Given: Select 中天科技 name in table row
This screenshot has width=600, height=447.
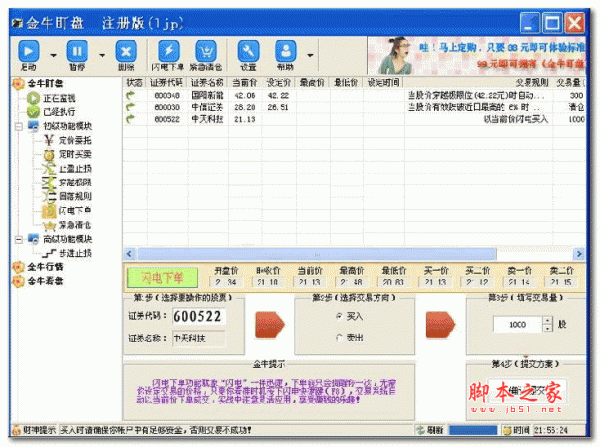Looking at the screenshot, I should pyautogui.click(x=207, y=119).
